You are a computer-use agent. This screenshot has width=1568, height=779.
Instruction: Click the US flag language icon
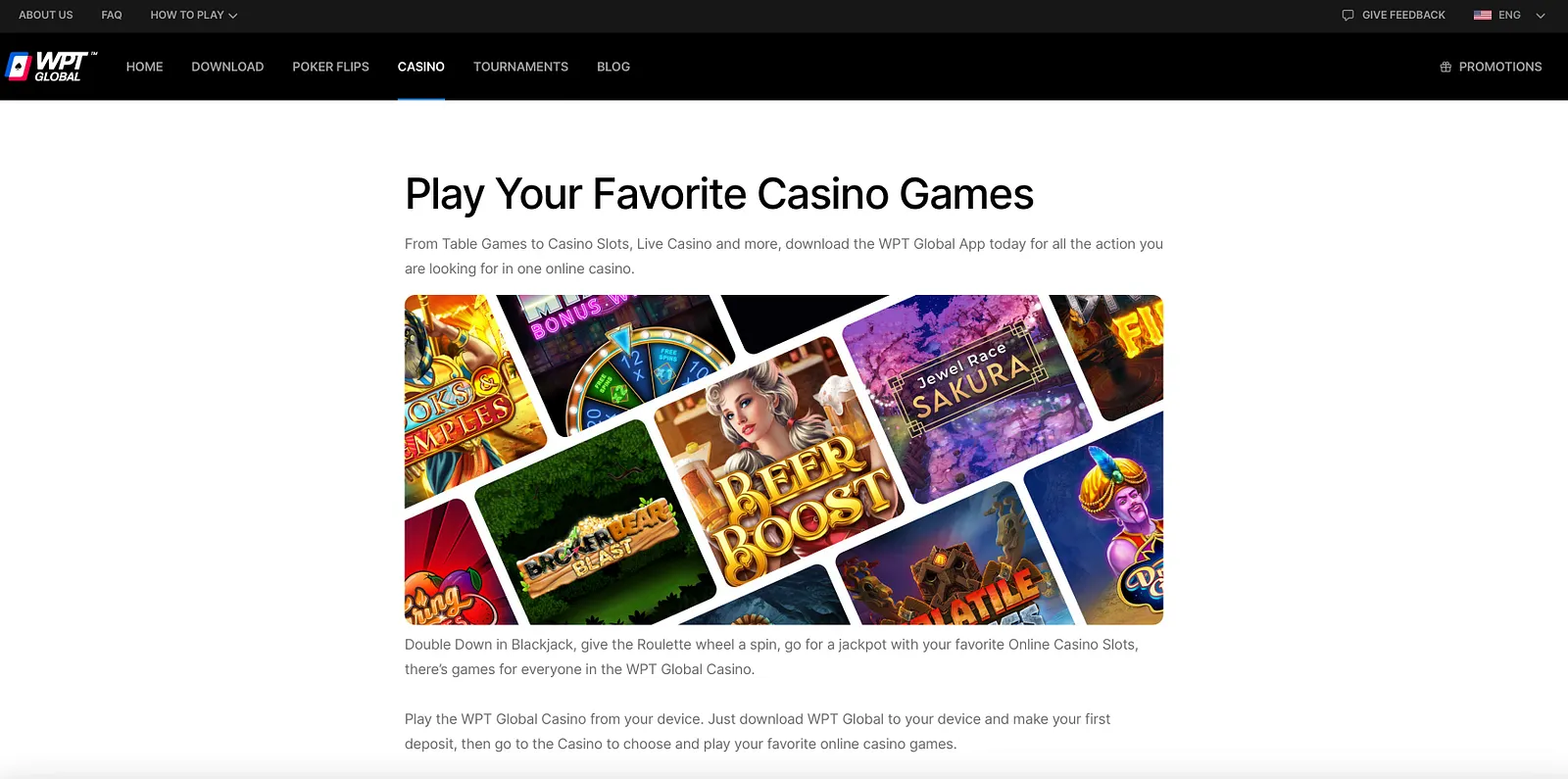(1482, 15)
